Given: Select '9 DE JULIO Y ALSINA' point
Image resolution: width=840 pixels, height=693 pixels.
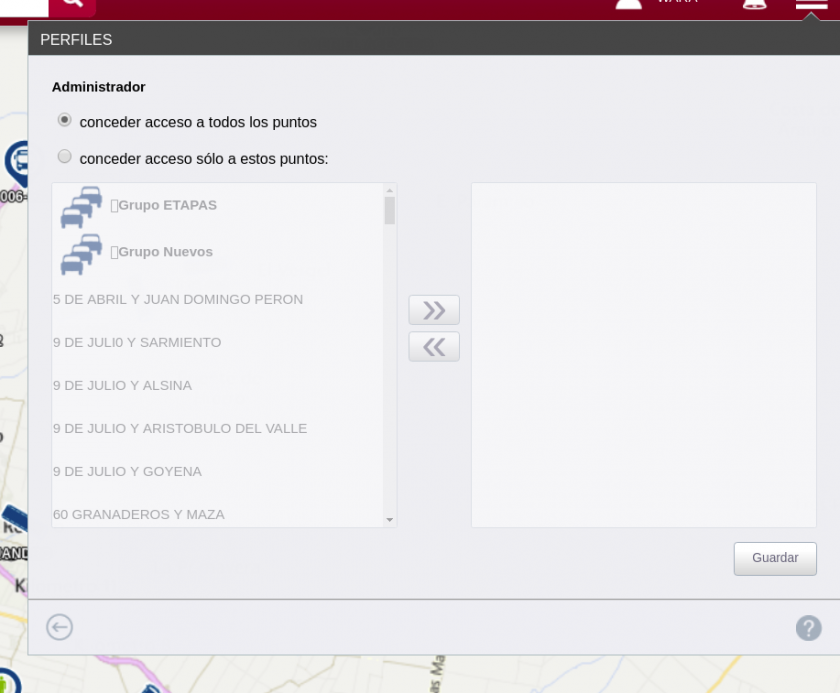Looking at the screenshot, I should point(123,385).
